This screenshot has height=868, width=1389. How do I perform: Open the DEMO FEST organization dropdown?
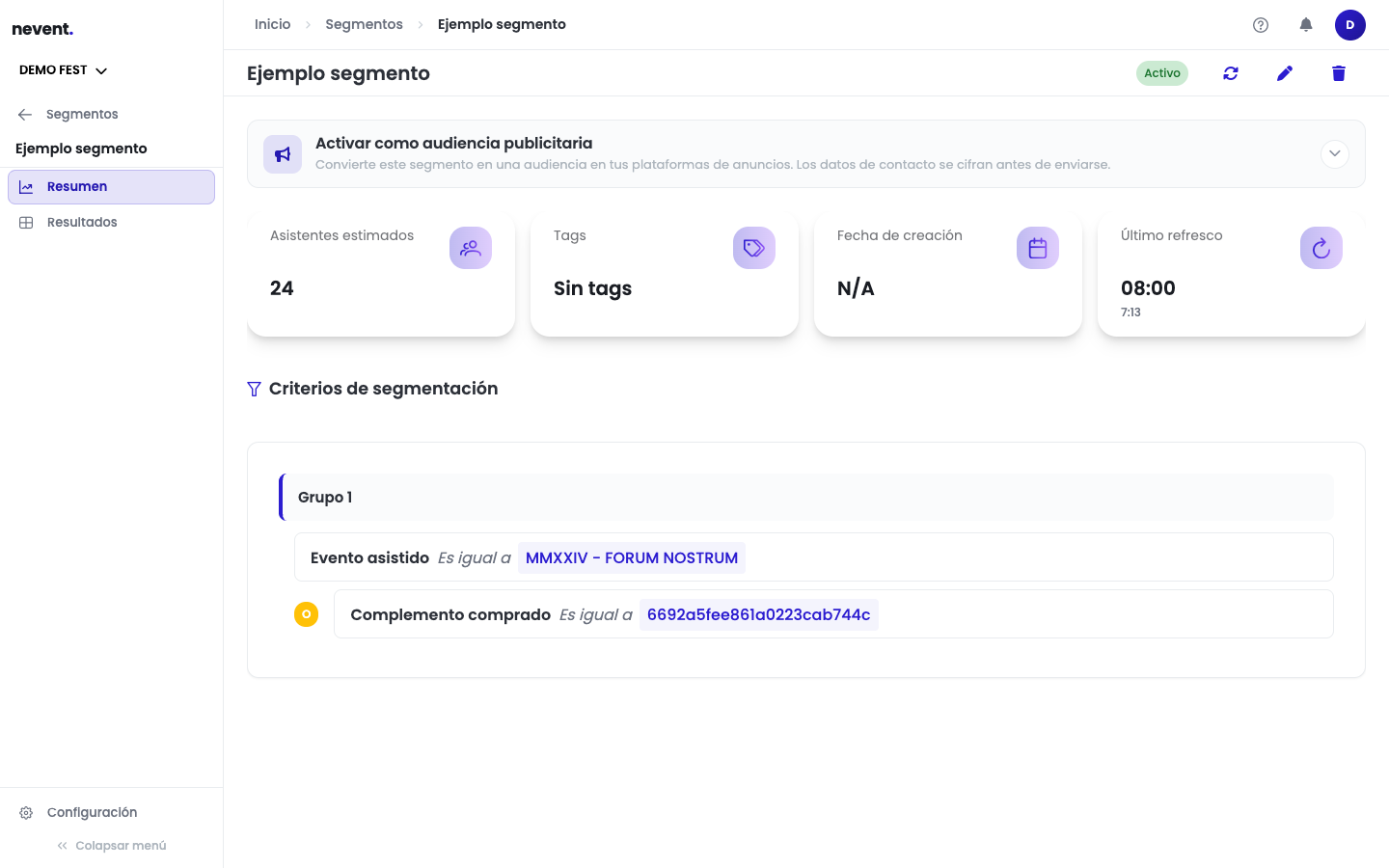64,70
